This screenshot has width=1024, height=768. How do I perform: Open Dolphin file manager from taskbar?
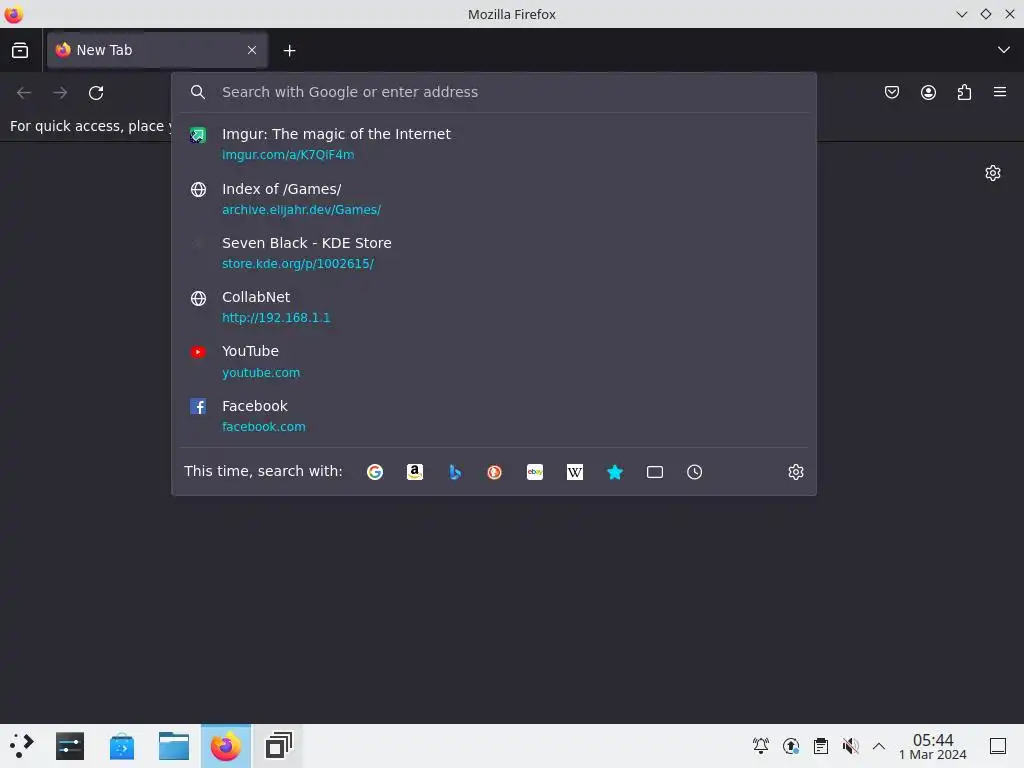coord(174,746)
